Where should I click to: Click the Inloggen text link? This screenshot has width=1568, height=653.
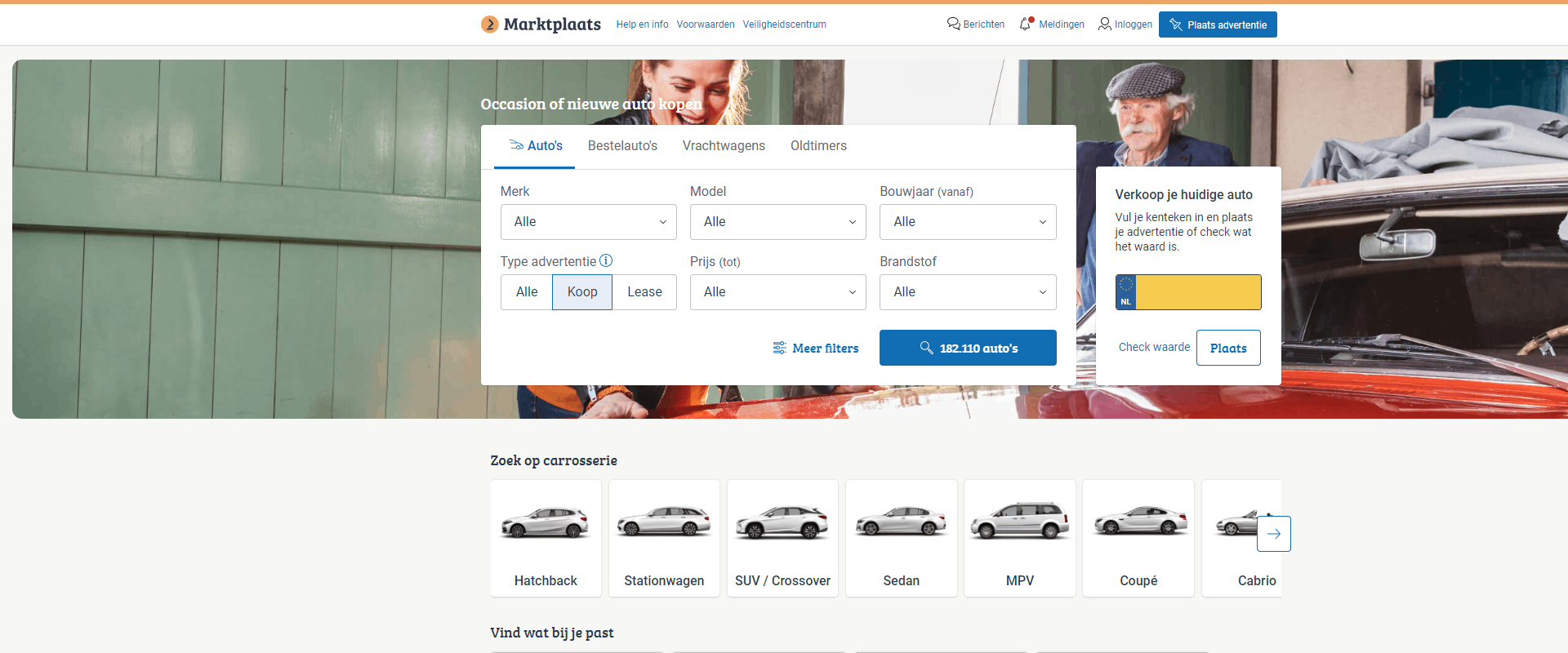[x=1134, y=24]
